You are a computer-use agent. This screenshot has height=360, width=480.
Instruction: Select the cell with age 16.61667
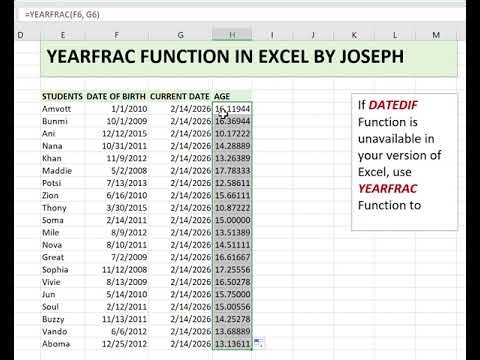[x=232, y=257]
